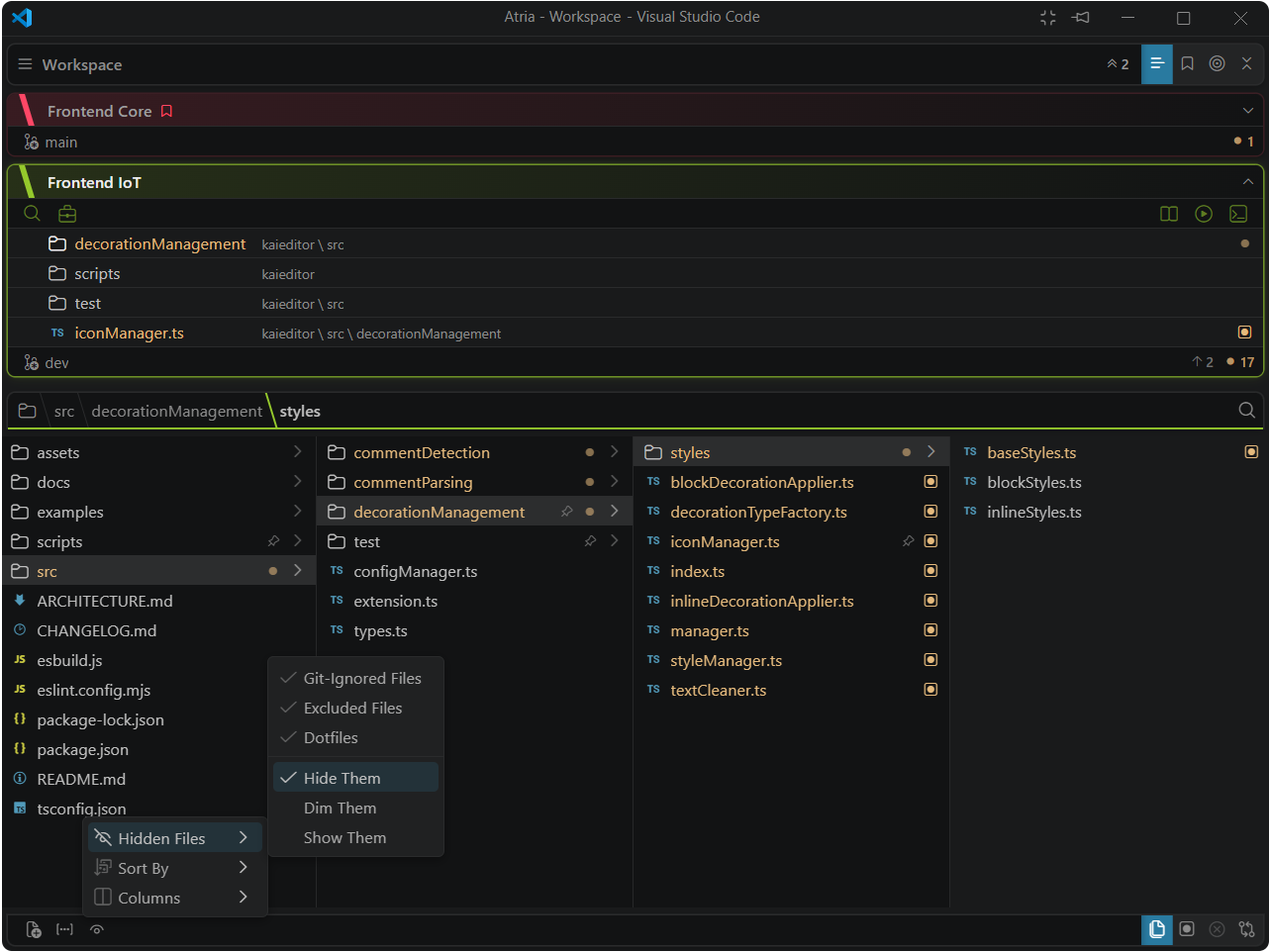Open the Workspace hamburger menu
Screen dimensions: 1270x952
[25, 64]
